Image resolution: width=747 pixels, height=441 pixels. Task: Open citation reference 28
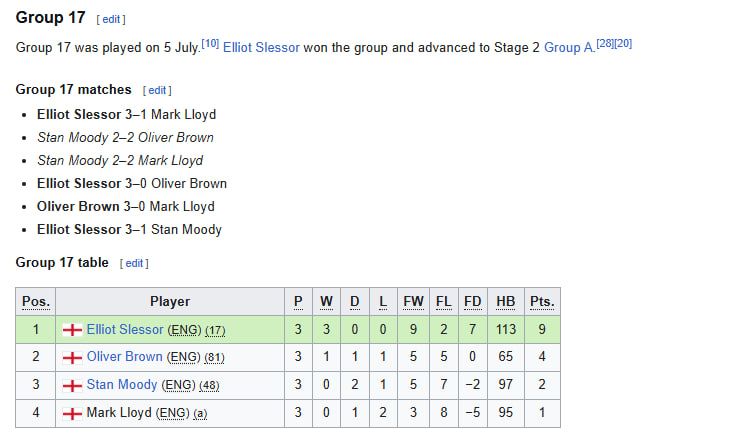(605, 44)
